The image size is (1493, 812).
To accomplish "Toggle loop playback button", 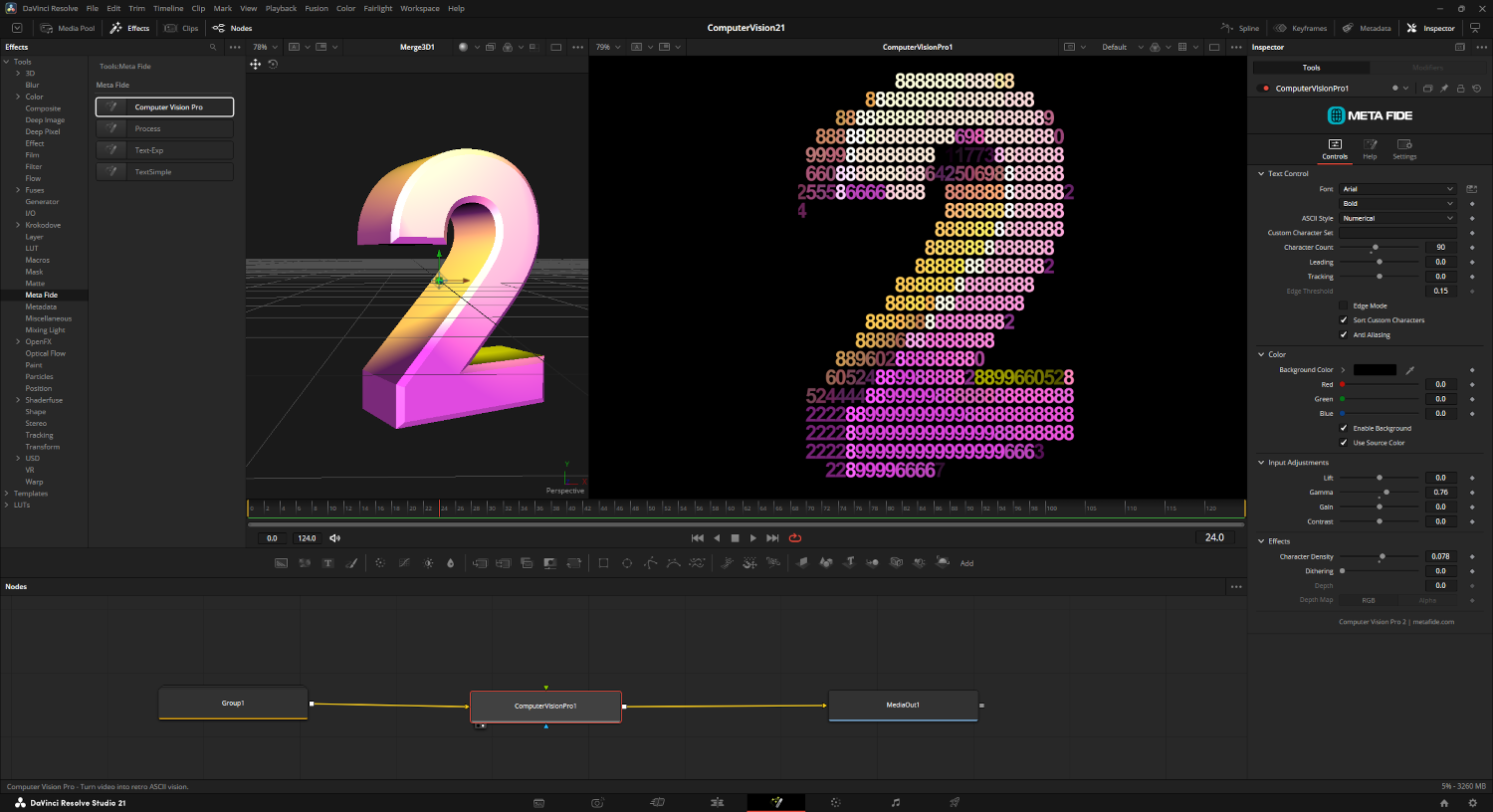I will [x=795, y=538].
